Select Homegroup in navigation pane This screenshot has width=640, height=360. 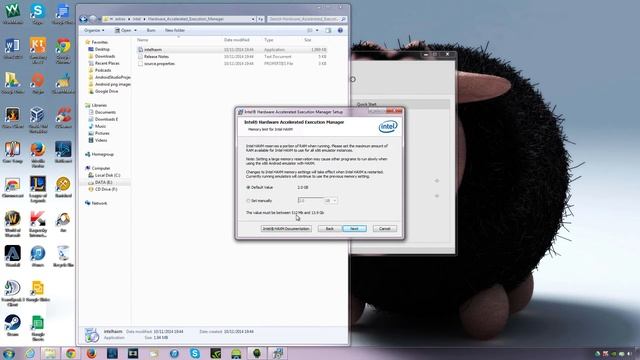(x=102, y=154)
